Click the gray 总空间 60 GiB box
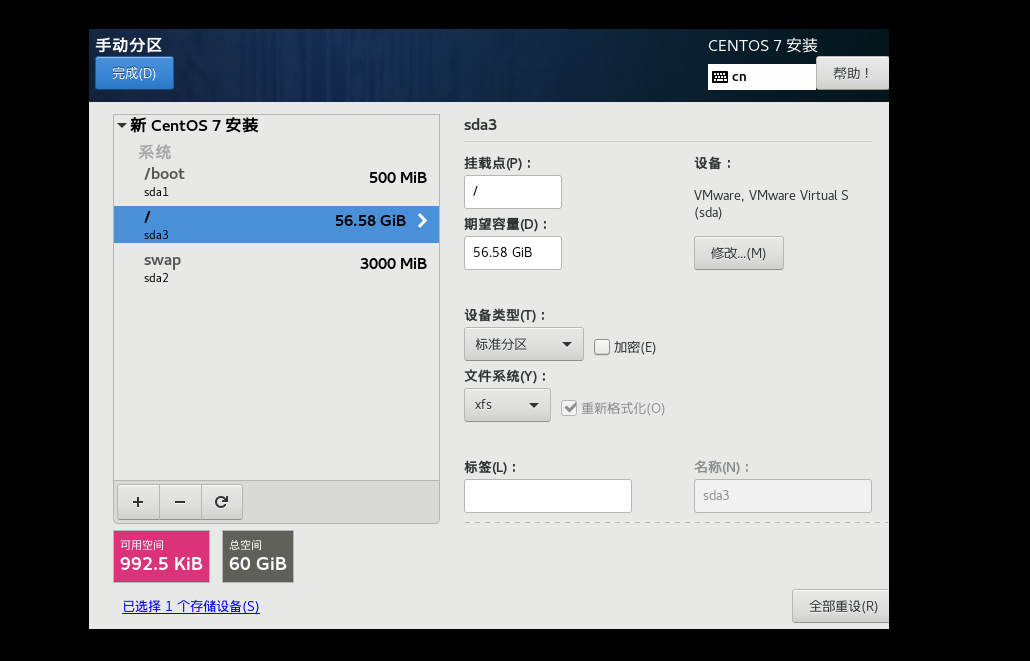The image size is (1030, 661). [258, 557]
